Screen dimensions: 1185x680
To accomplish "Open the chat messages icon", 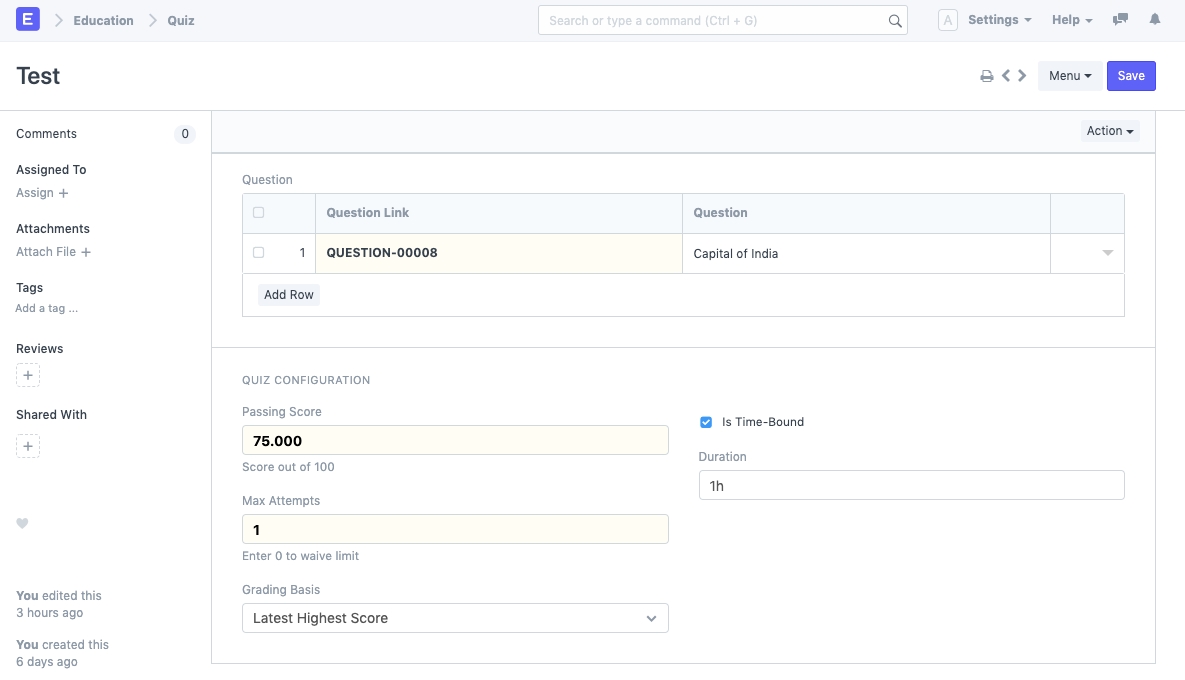I will [1121, 20].
